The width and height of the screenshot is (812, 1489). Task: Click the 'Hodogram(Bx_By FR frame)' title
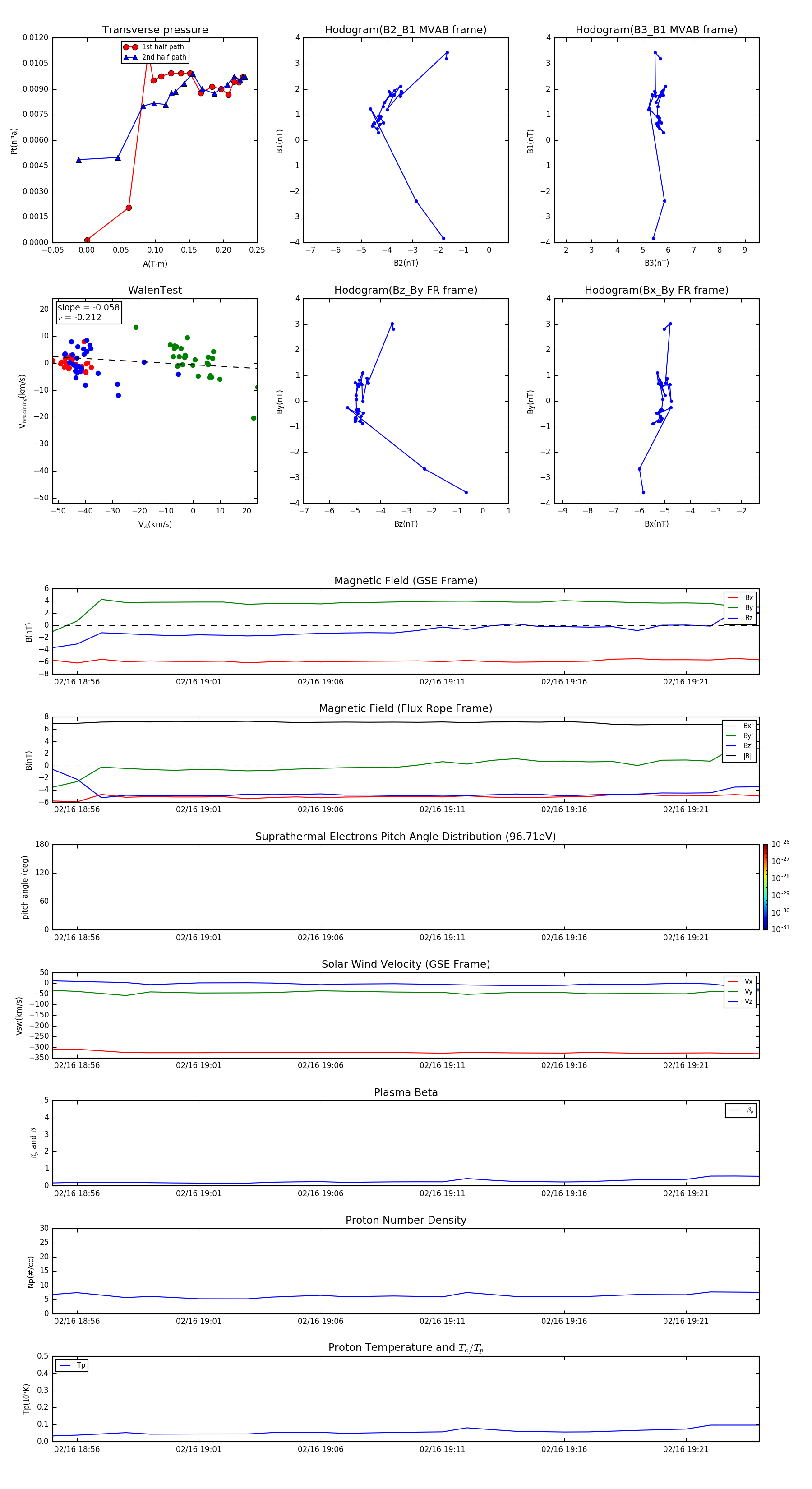(x=656, y=290)
